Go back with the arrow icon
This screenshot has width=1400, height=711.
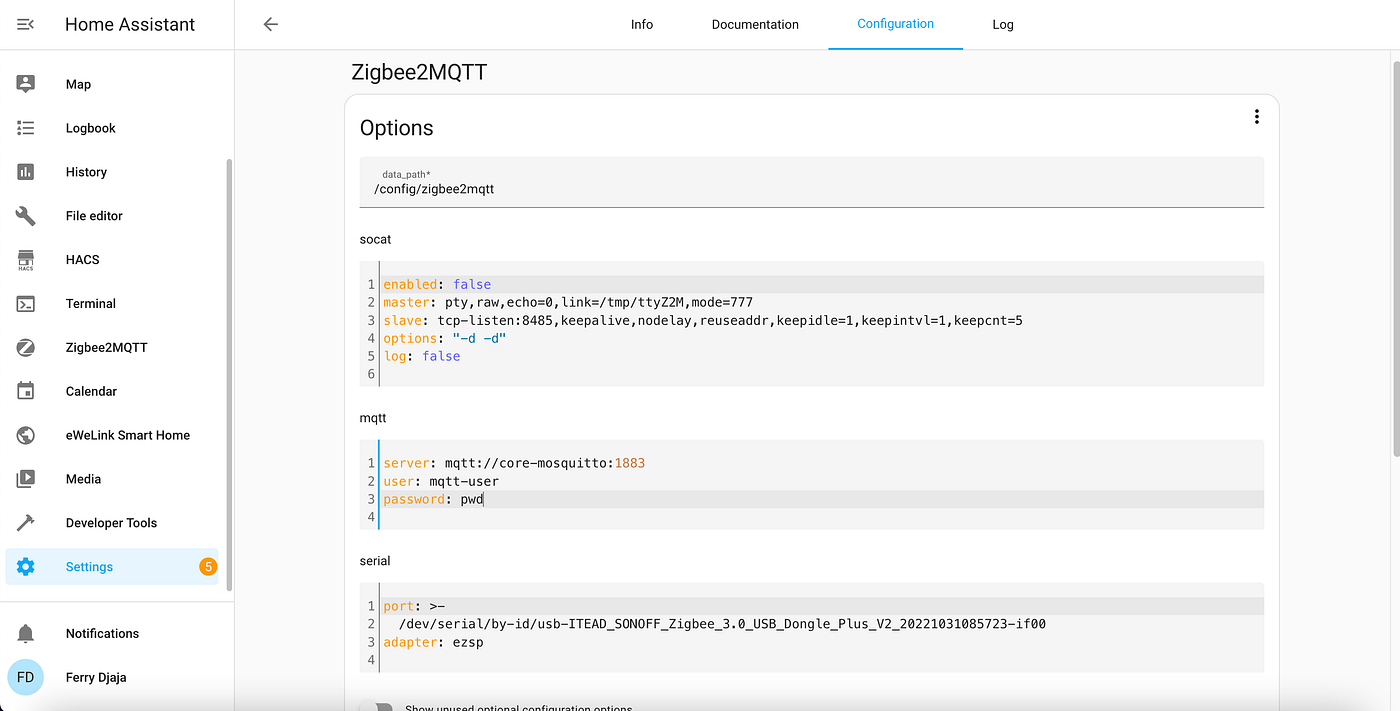tap(270, 24)
